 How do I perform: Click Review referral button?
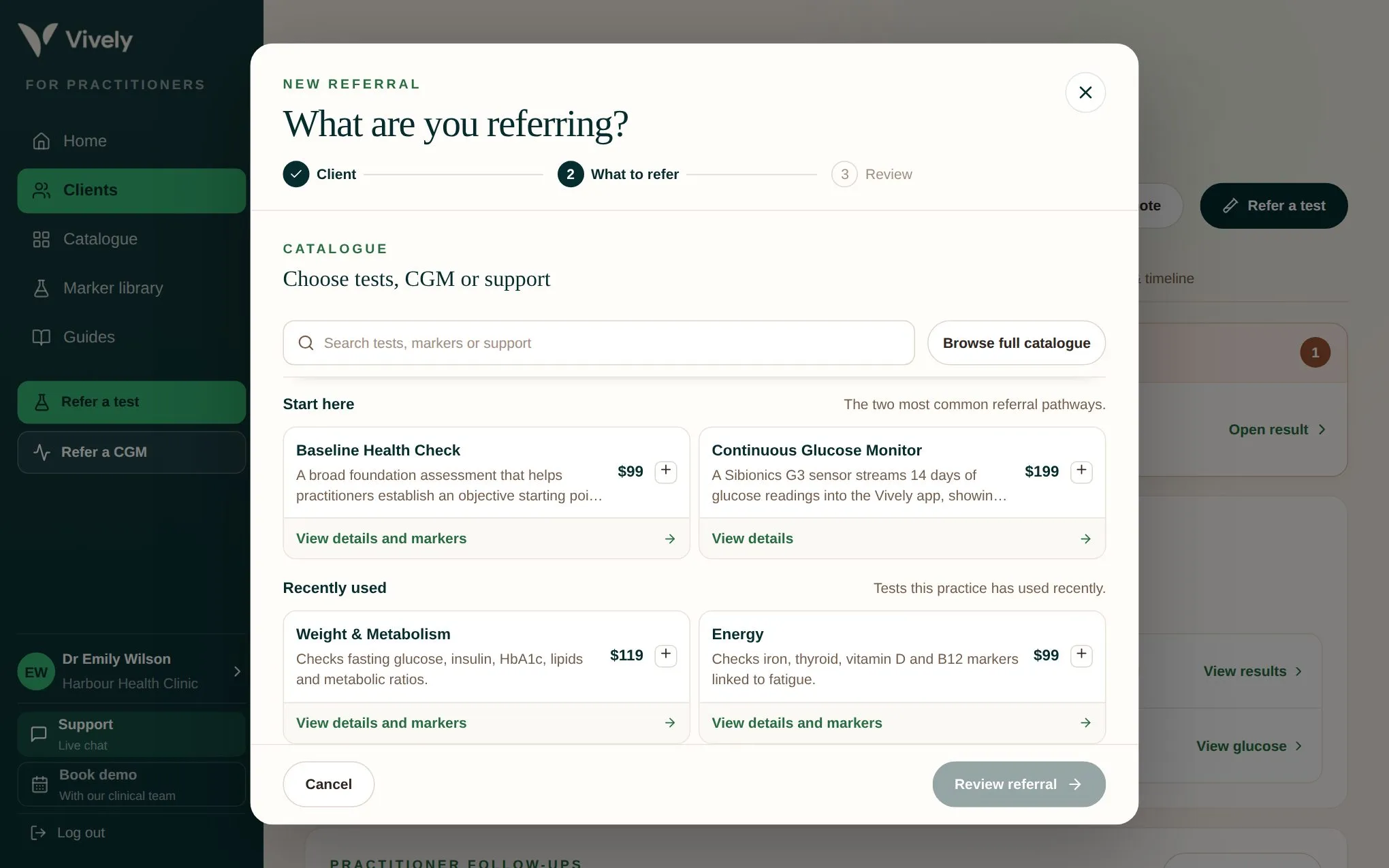click(x=1019, y=784)
